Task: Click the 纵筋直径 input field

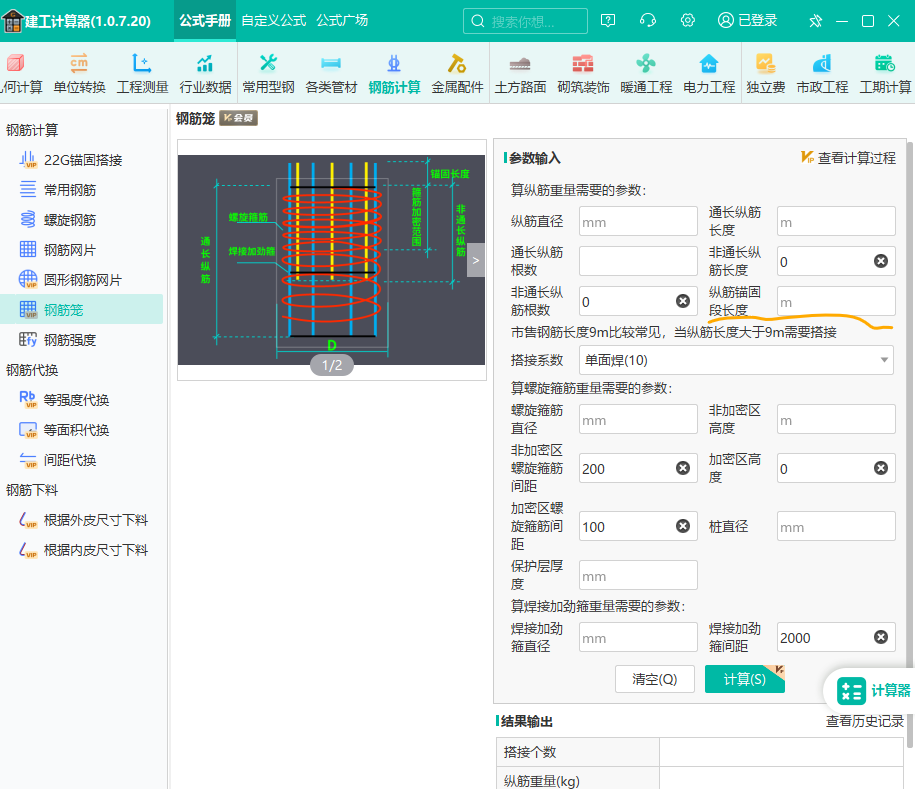Action: 638,221
